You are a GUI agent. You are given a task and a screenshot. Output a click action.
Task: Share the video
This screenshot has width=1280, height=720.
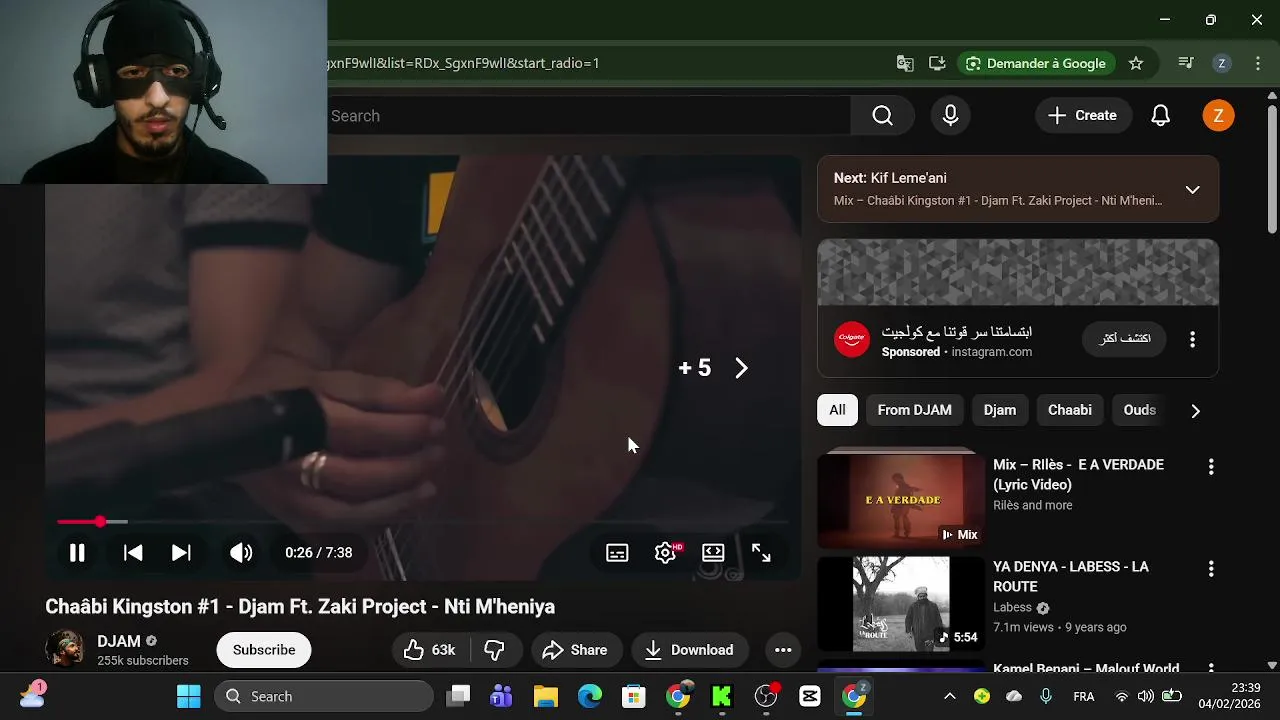(575, 650)
